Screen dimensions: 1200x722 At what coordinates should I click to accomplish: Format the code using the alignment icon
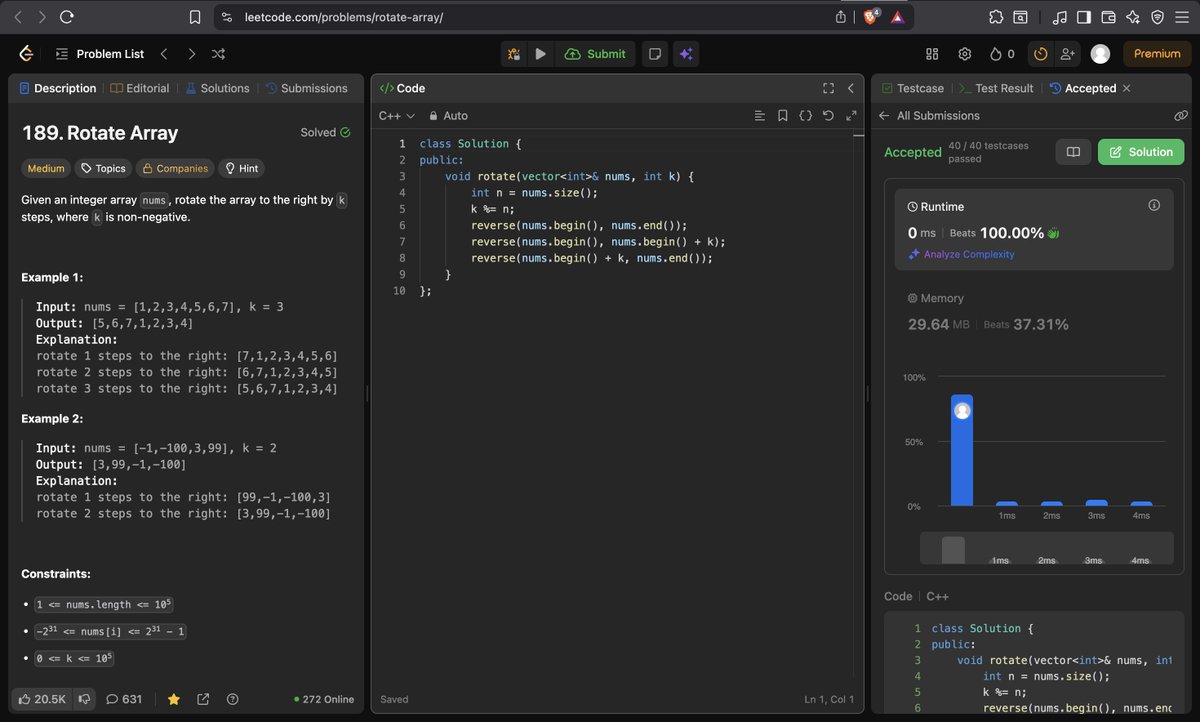tap(759, 115)
